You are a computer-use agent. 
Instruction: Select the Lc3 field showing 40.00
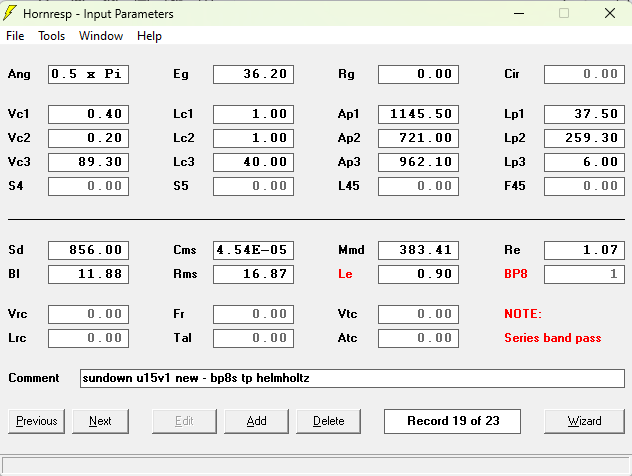(x=254, y=162)
